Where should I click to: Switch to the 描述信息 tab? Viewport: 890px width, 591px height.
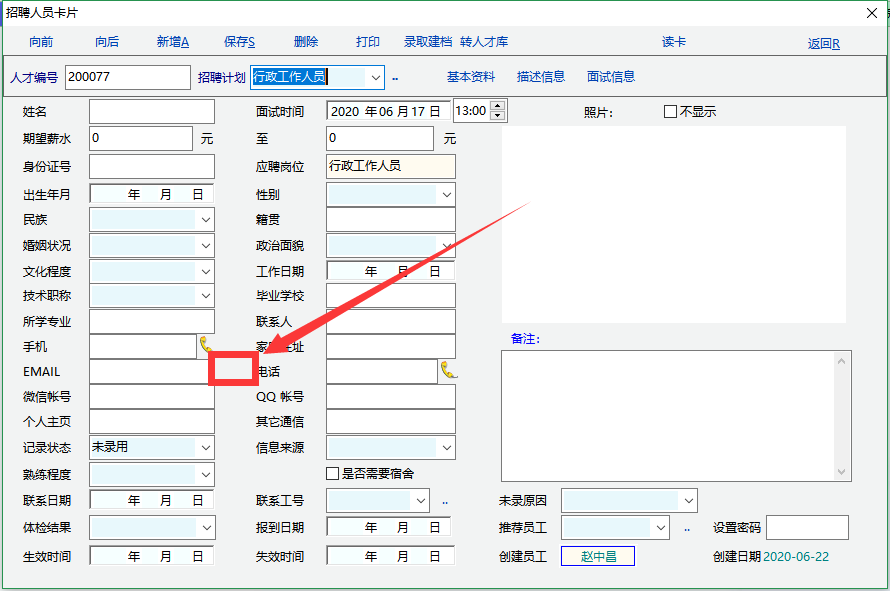(x=540, y=77)
